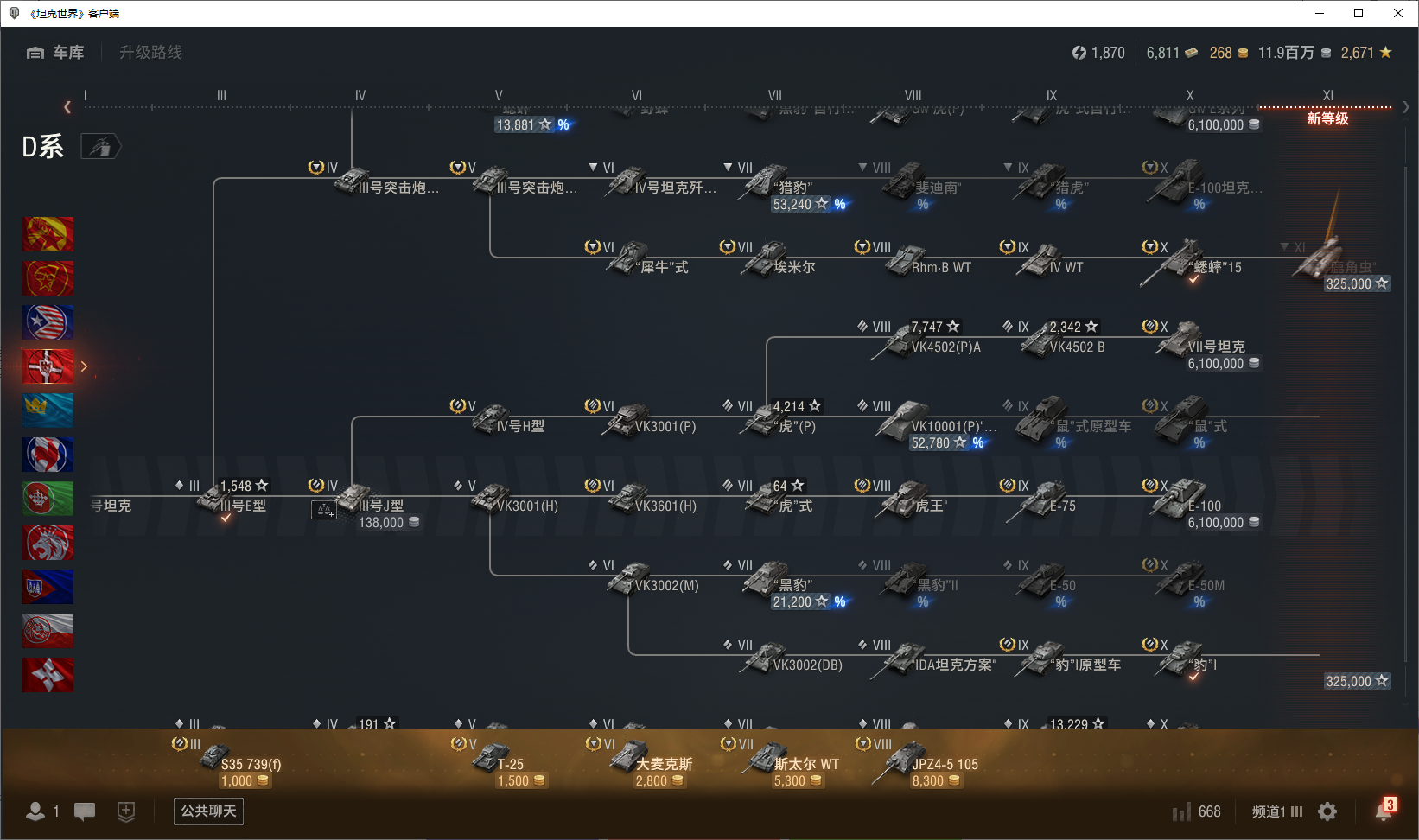
Task: Select the "猎豹" tank destroyer node
Action: point(778,185)
